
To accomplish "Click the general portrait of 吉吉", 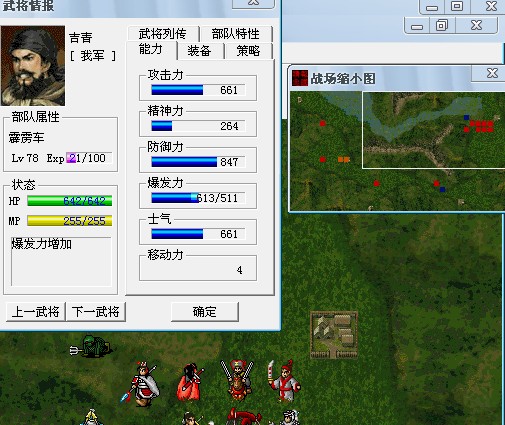I will click(x=33, y=66).
